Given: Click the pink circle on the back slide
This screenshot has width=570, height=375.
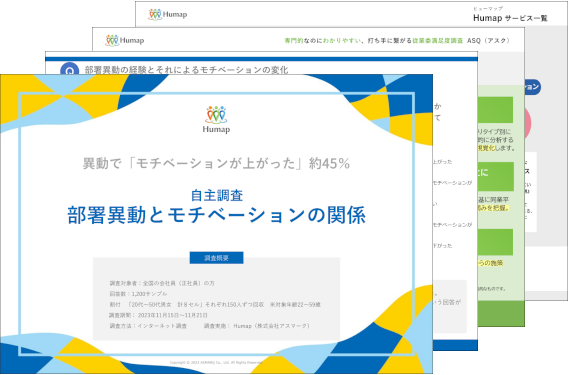Looking at the screenshot, I should click(x=528, y=123).
